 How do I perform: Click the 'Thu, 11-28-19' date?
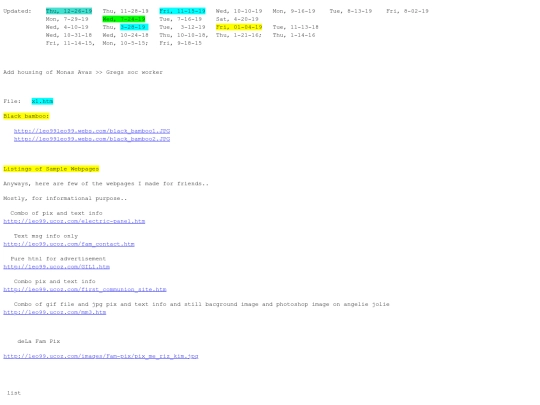coord(125,11)
